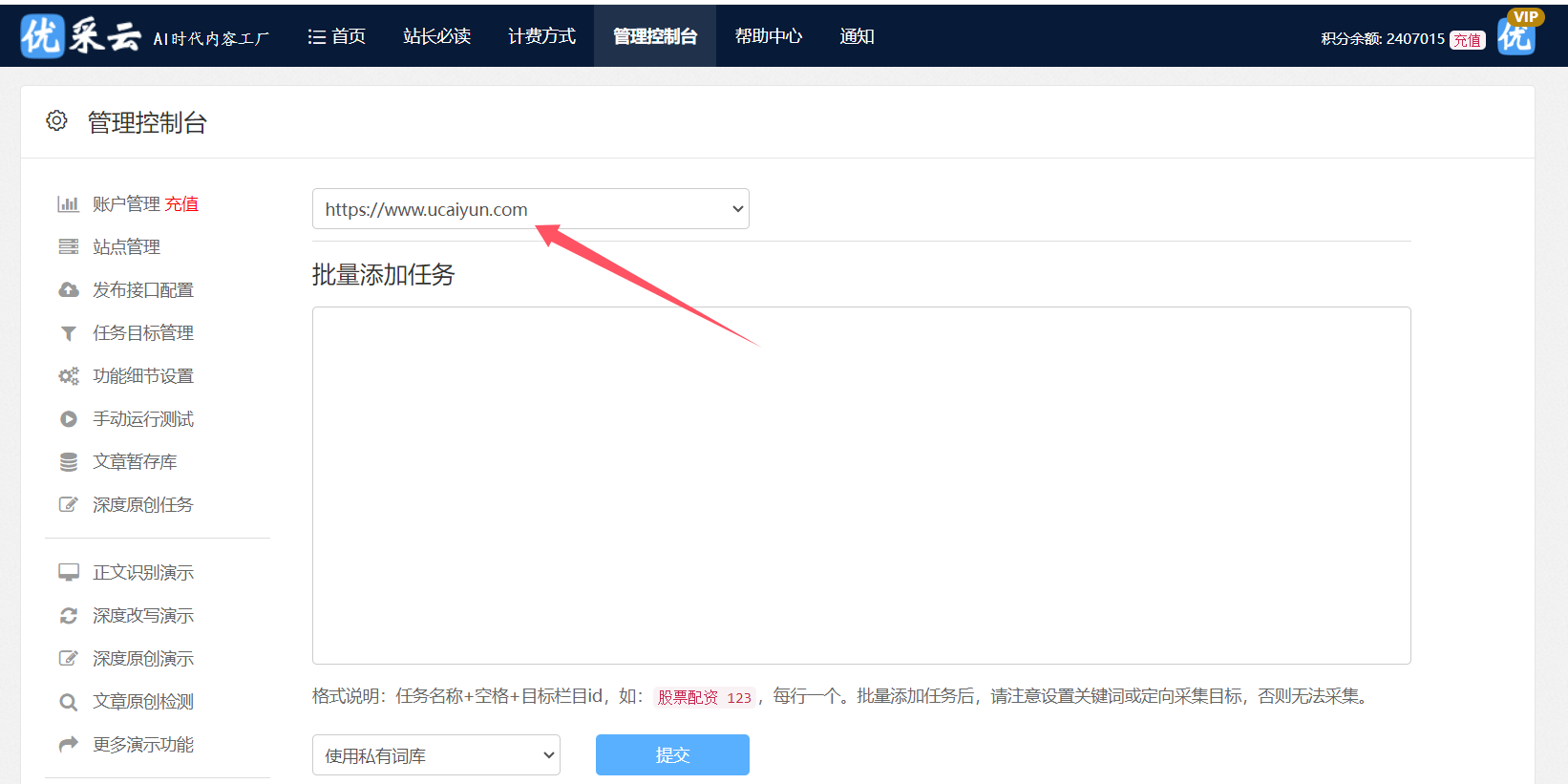Viewport: 1568px width, 784px height.
Task: Click the funnel icon for 任务目标管理
Action: click(x=68, y=333)
